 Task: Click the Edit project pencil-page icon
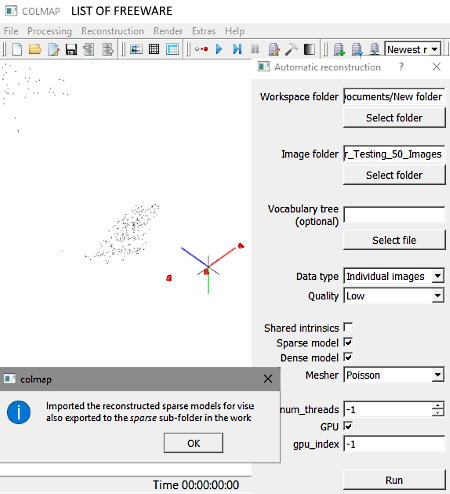(54, 50)
